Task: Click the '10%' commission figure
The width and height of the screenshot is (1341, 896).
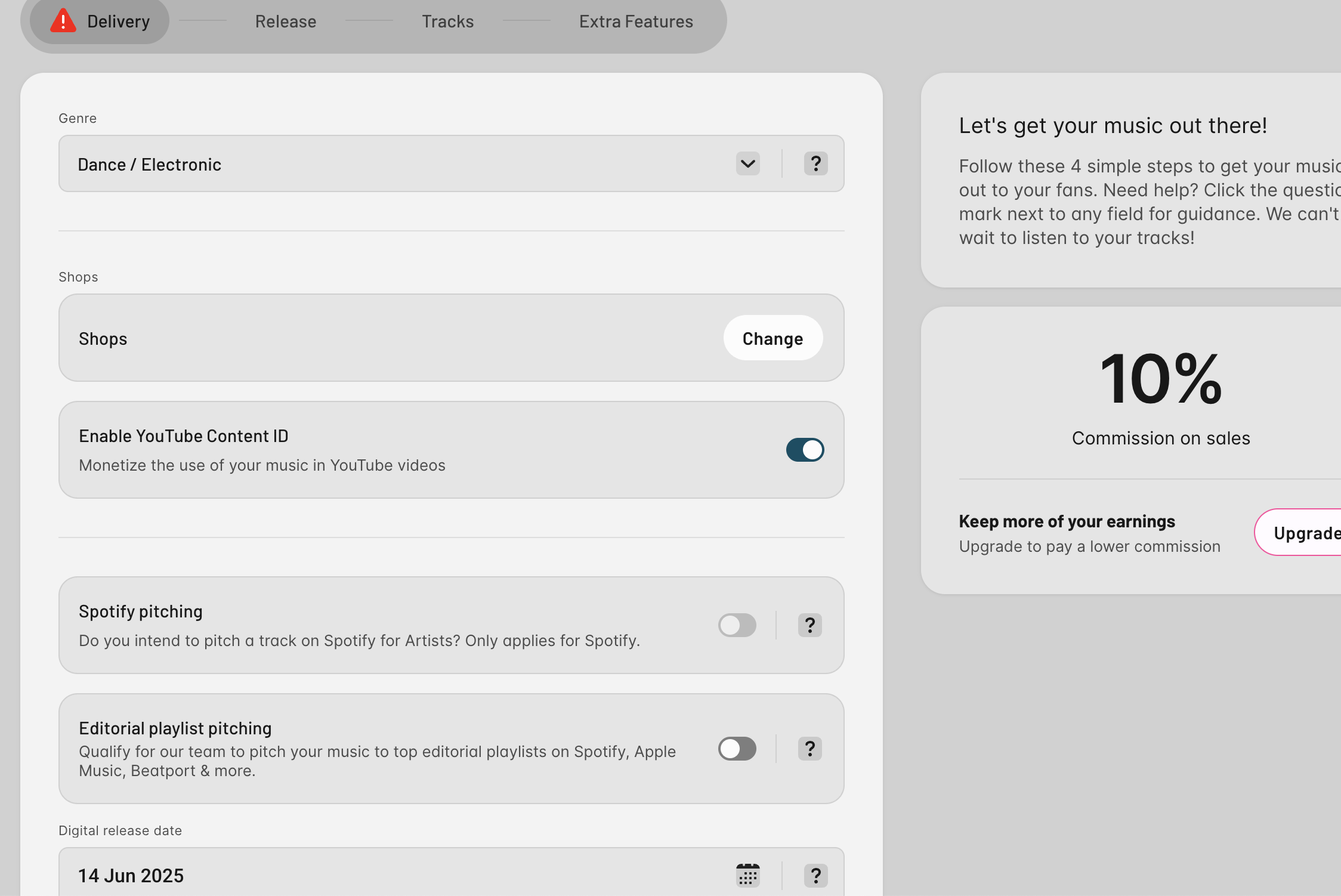Action: pyautogui.click(x=1160, y=378)
